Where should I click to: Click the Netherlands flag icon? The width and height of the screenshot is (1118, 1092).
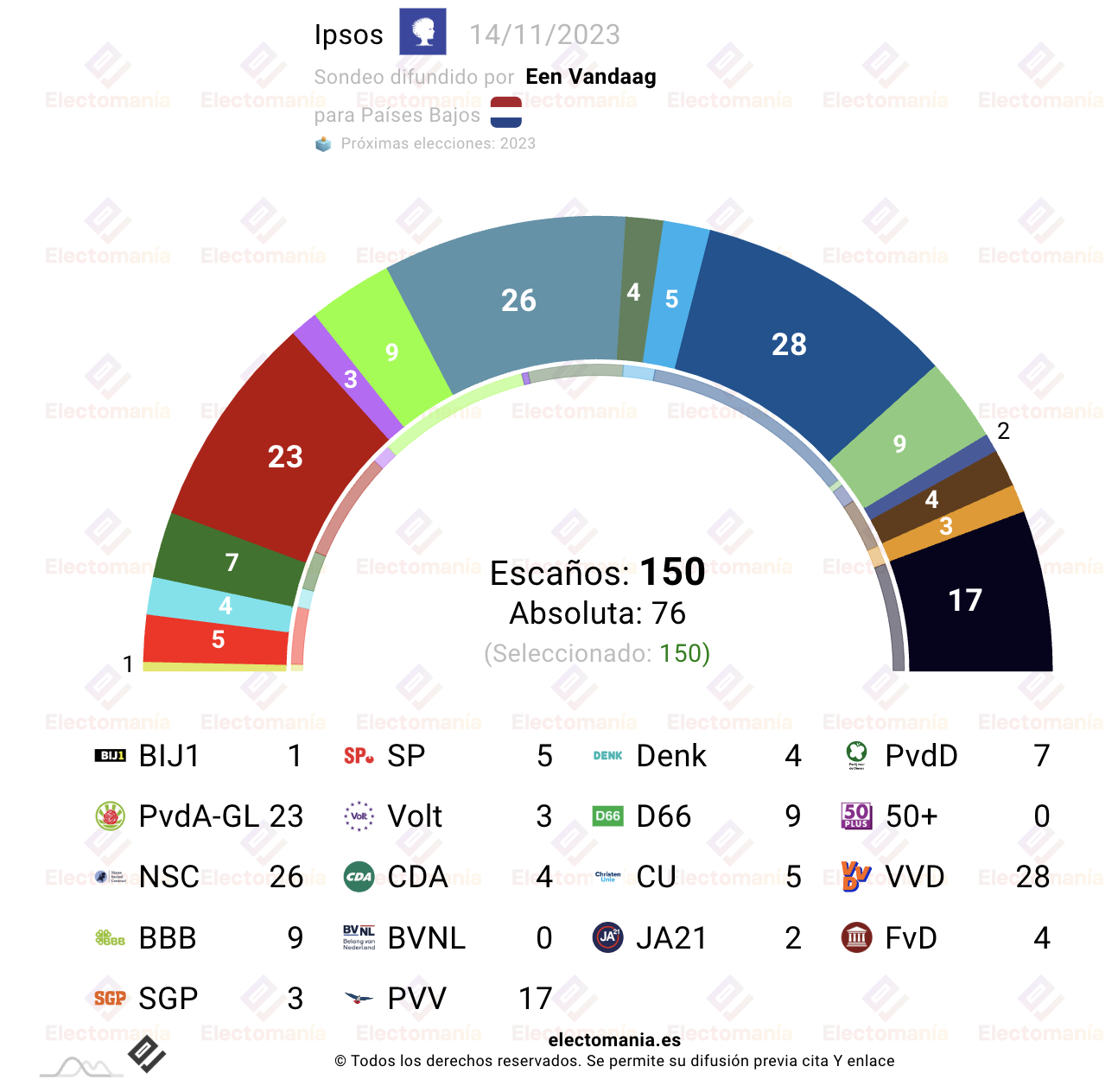pyautogui.click(x=505, y=112)
